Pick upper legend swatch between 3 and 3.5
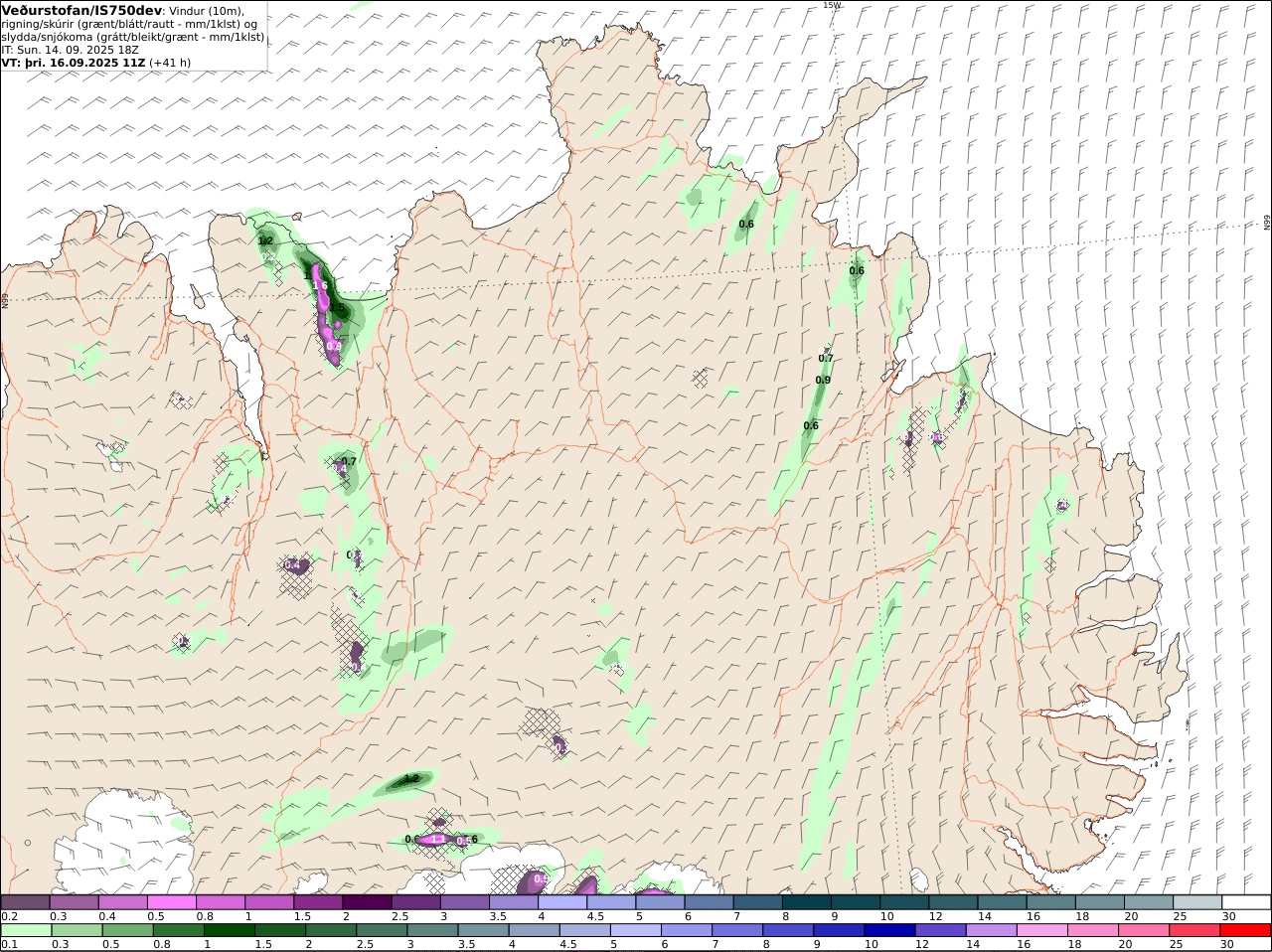This screenshot has width=1272, height=952. (464, 902)
